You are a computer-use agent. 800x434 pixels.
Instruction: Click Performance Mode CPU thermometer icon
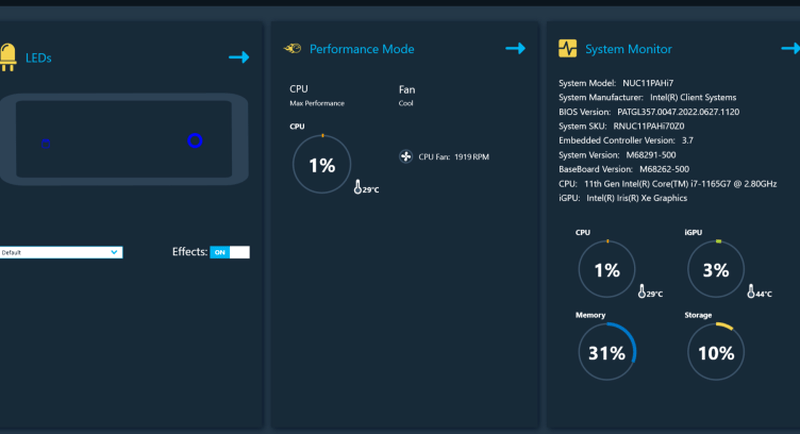pos(358,187)
